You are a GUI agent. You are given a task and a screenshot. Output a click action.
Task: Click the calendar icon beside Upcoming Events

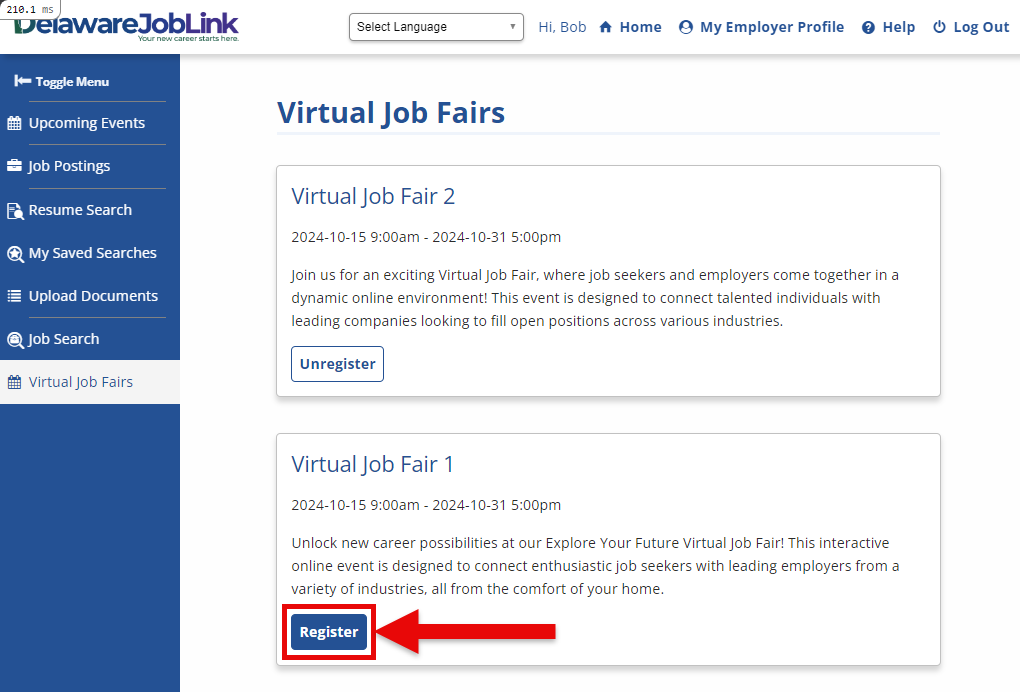(14, 124)
